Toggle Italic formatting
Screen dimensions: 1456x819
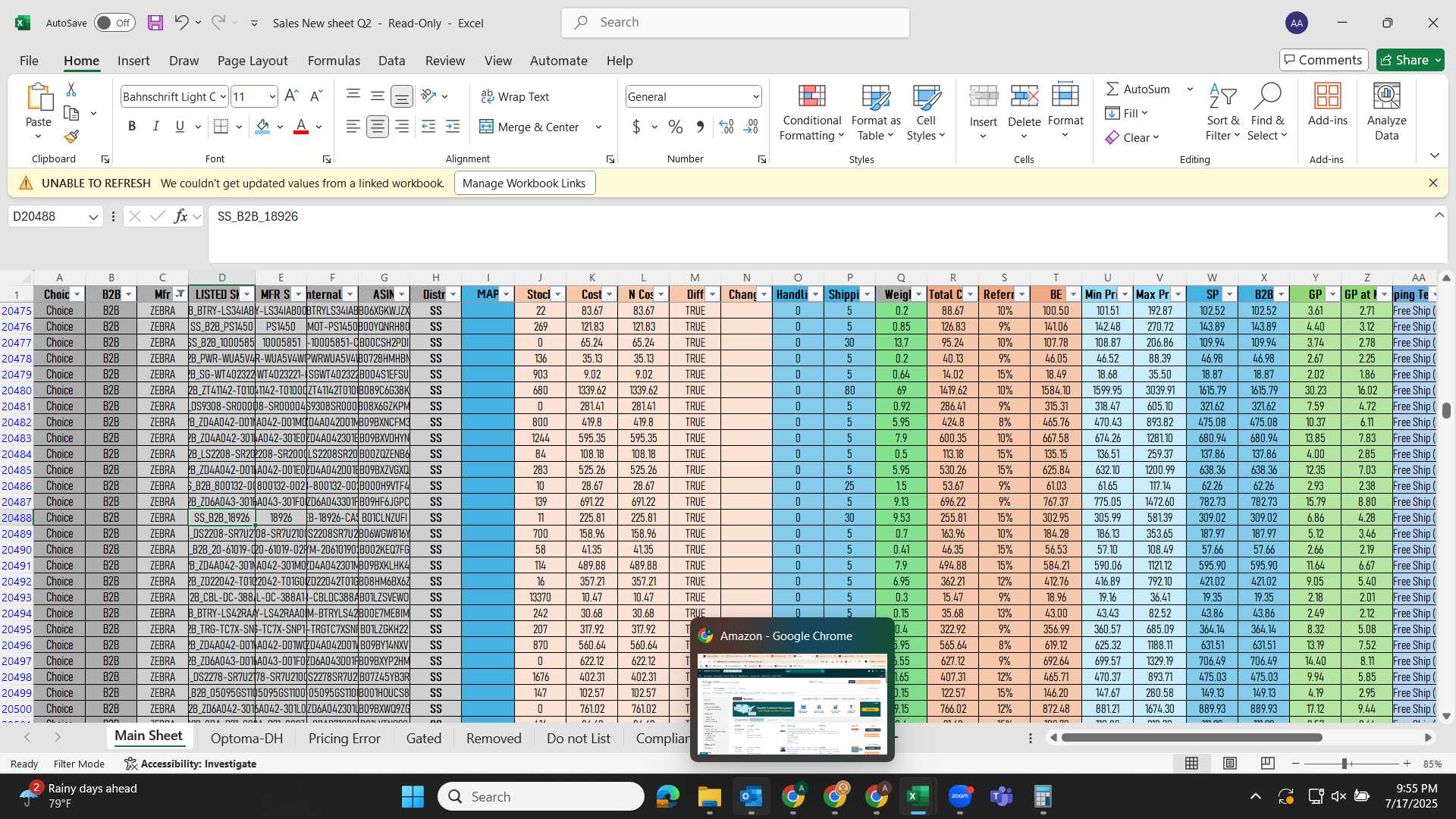(x=156, y=127)
